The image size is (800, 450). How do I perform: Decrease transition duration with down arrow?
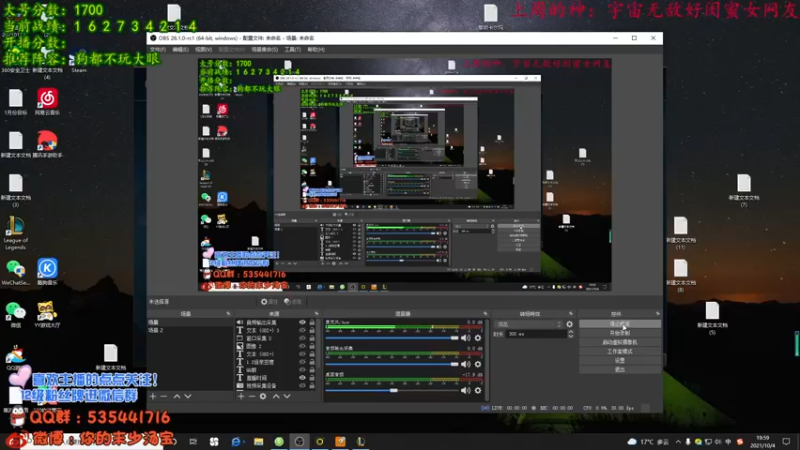[x=570, y=336]
